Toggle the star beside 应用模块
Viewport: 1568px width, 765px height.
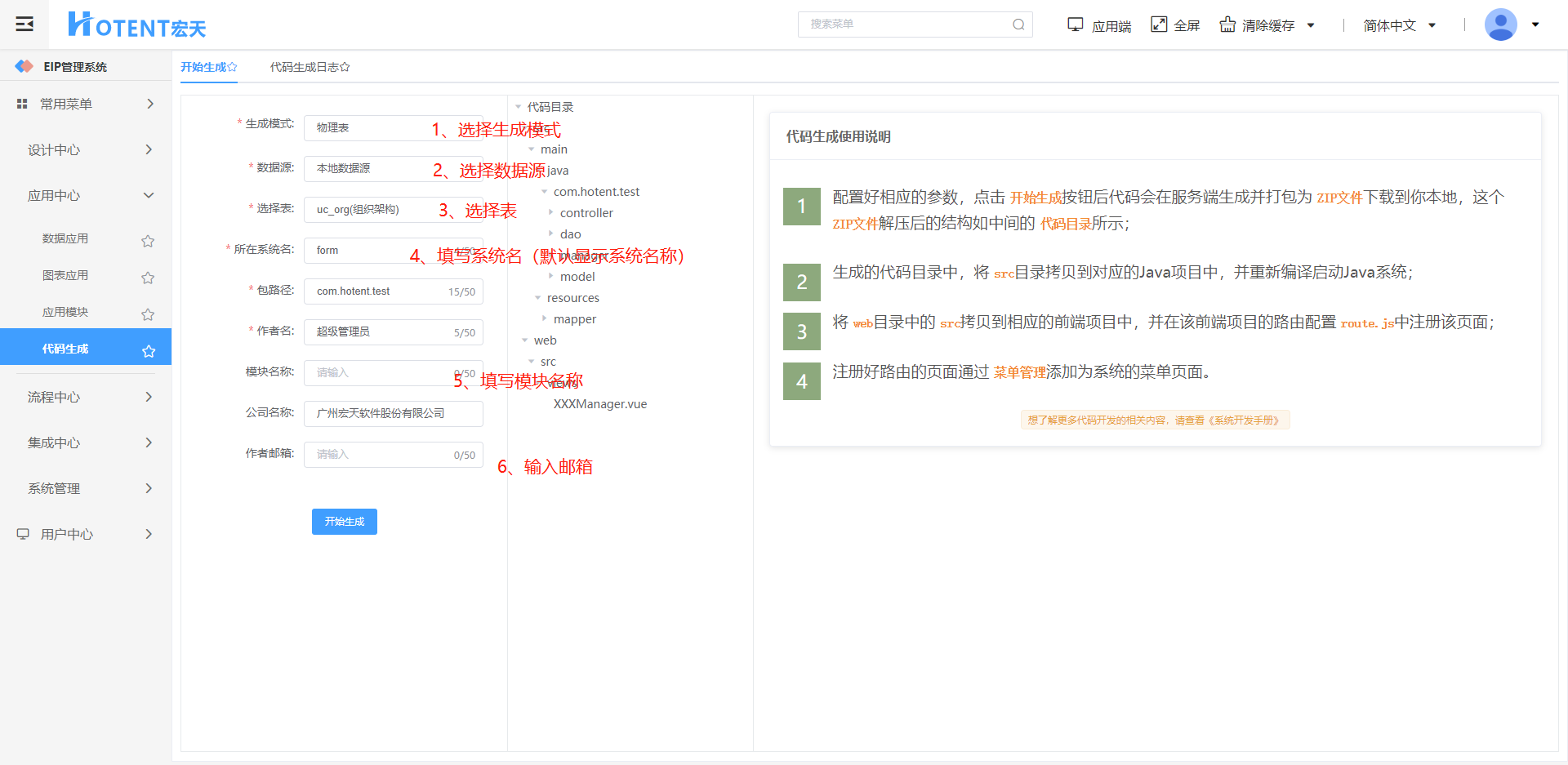tap(148, 314)
